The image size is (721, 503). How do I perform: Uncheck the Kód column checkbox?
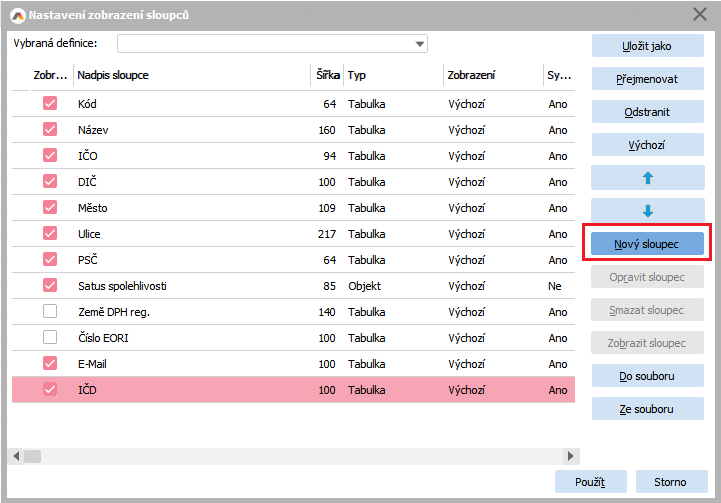pyautogui.click(x=50, y=103)
